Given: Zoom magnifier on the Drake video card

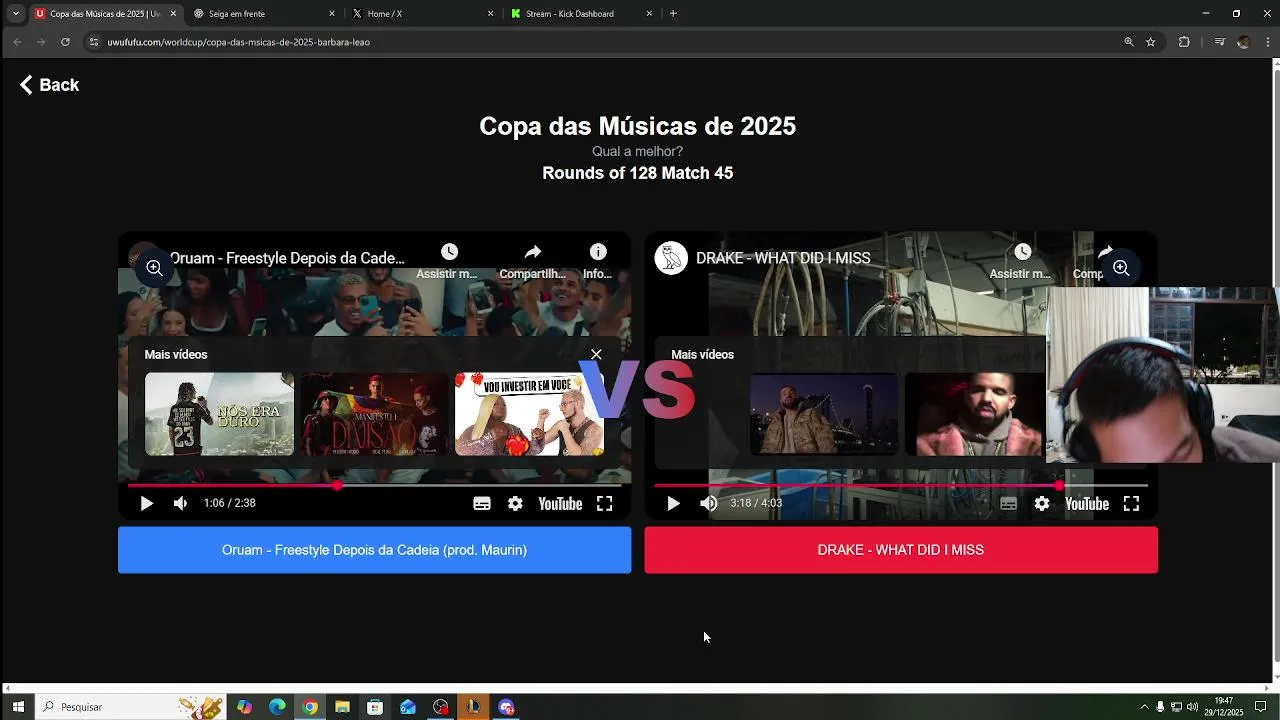Looking at the screenshot, I should 1121,268.
